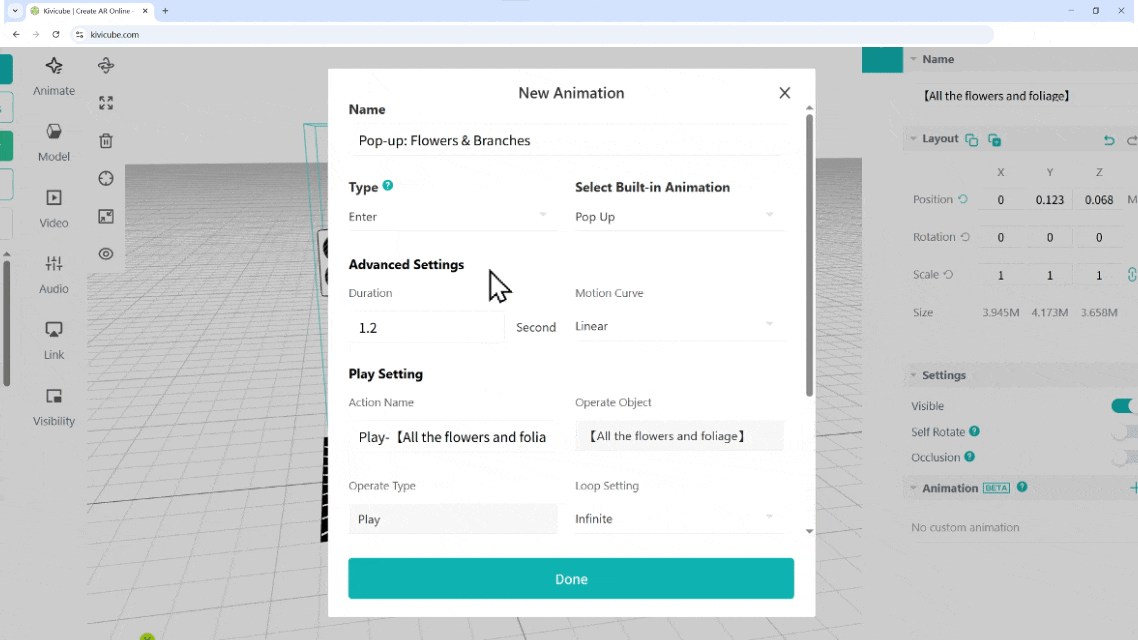Click the Done button
Viewport: 1138px width, 640px height.
[x=571, y=579]
